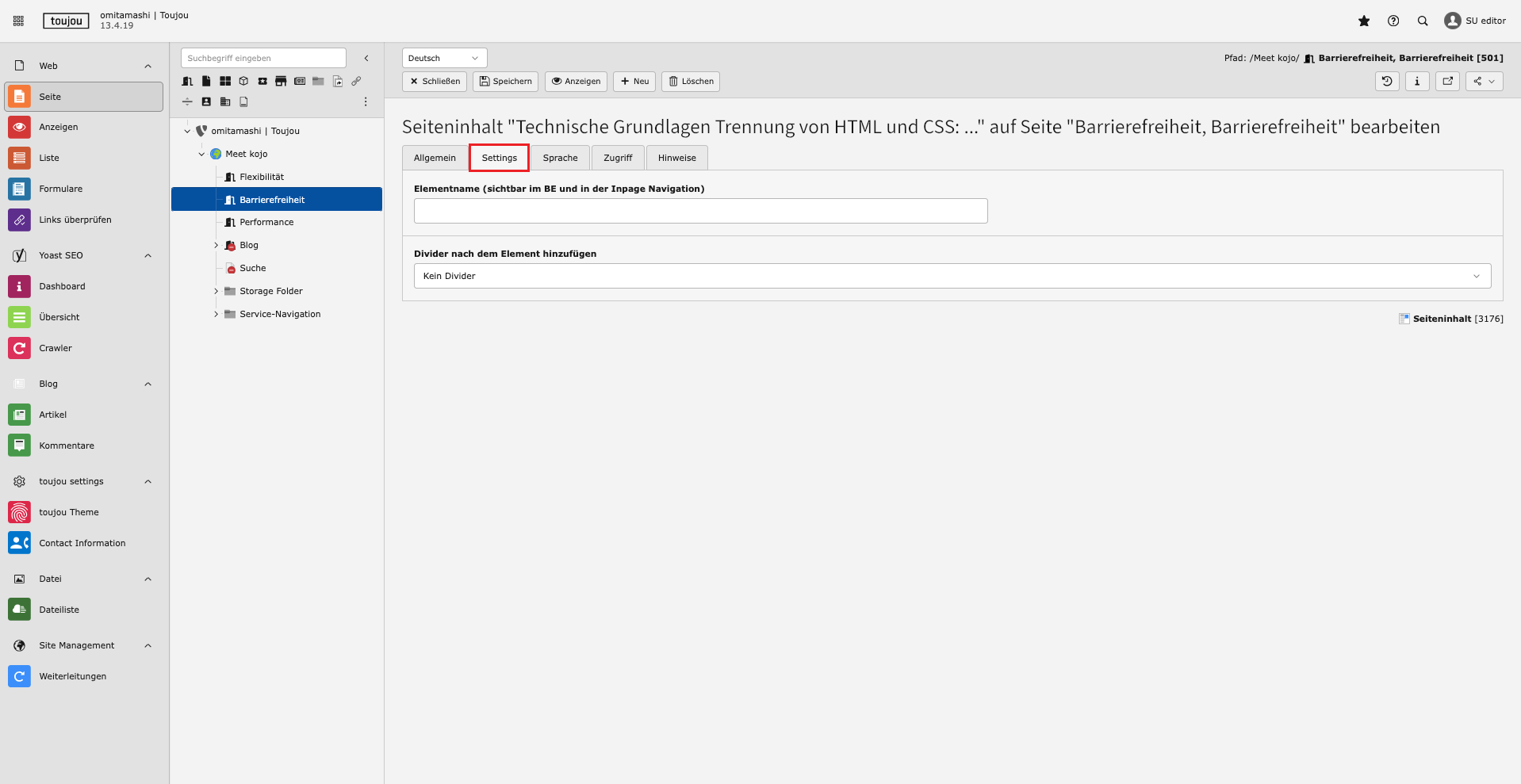The image size is (1521, 784).
Task: Click the Elementname input field
Action: [700, 211]
